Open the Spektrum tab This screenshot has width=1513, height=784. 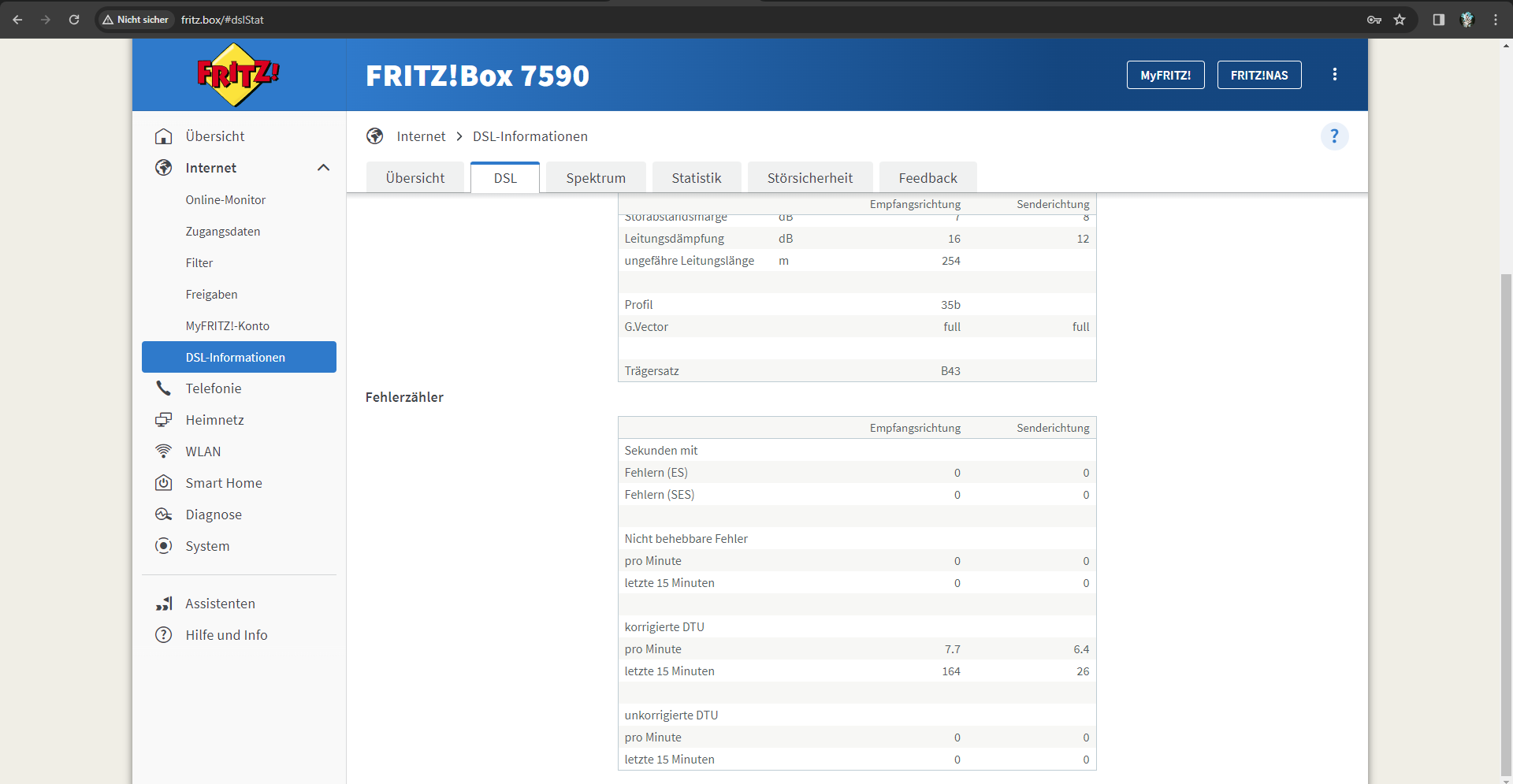pos(596,178)
